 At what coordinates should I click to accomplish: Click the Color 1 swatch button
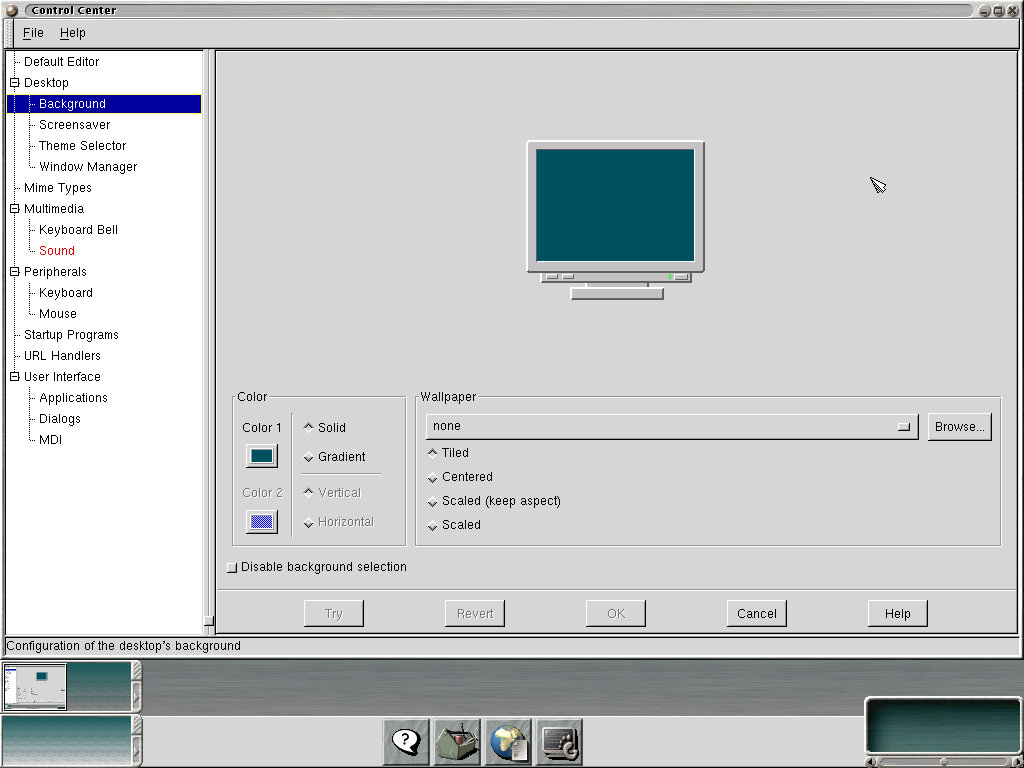click(x=262, y=456)
